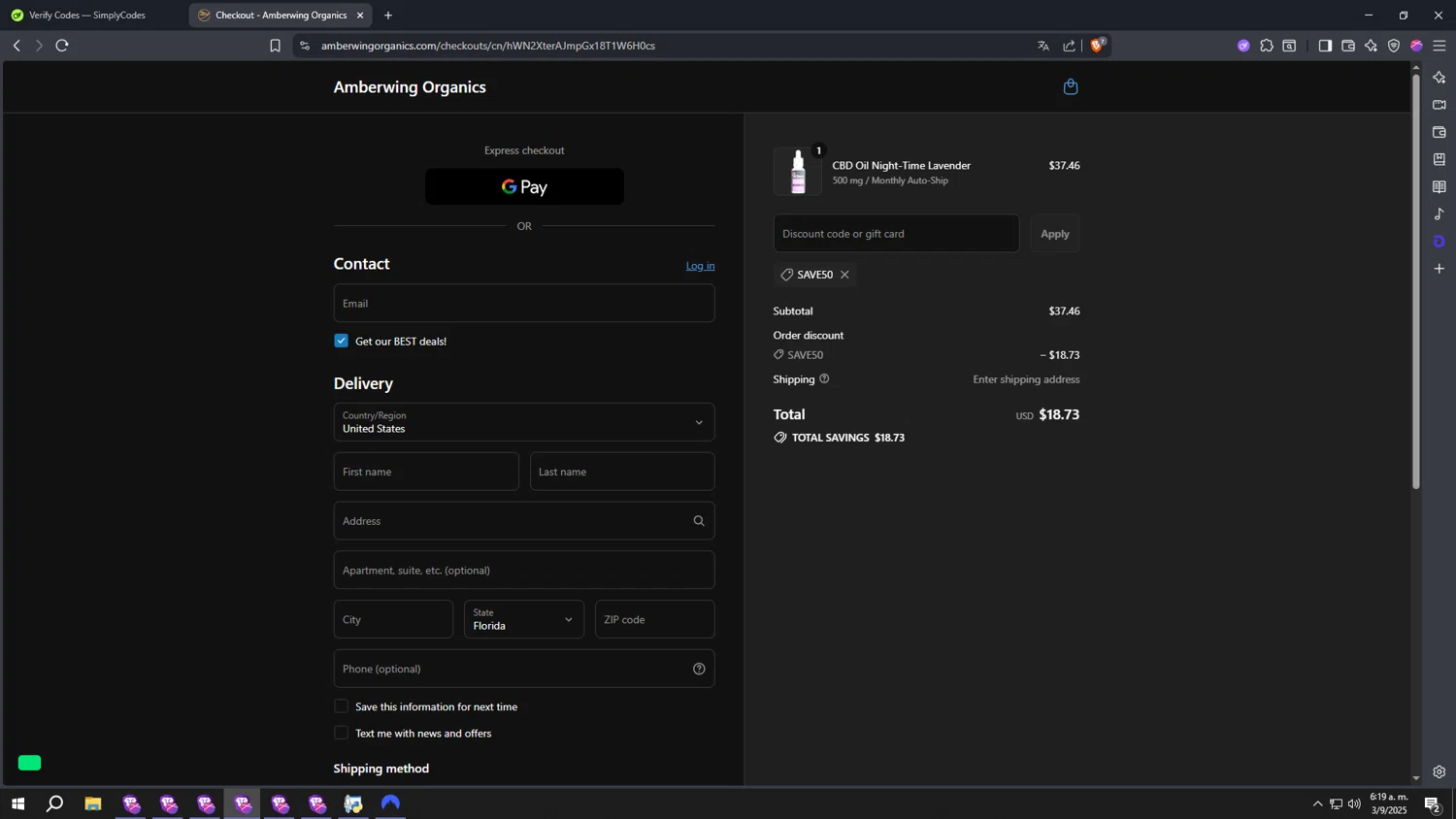Open File Explorer from taskbar

93,803
